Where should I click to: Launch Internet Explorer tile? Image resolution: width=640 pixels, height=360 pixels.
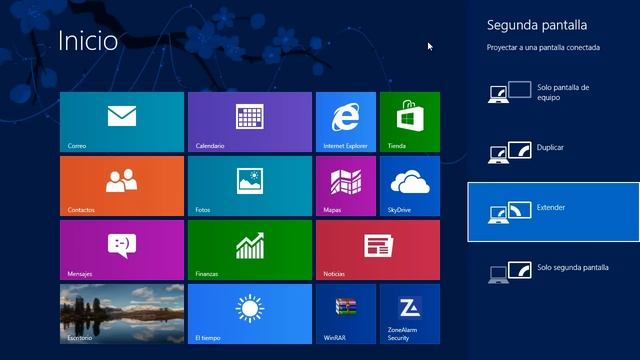click(346, 122)
